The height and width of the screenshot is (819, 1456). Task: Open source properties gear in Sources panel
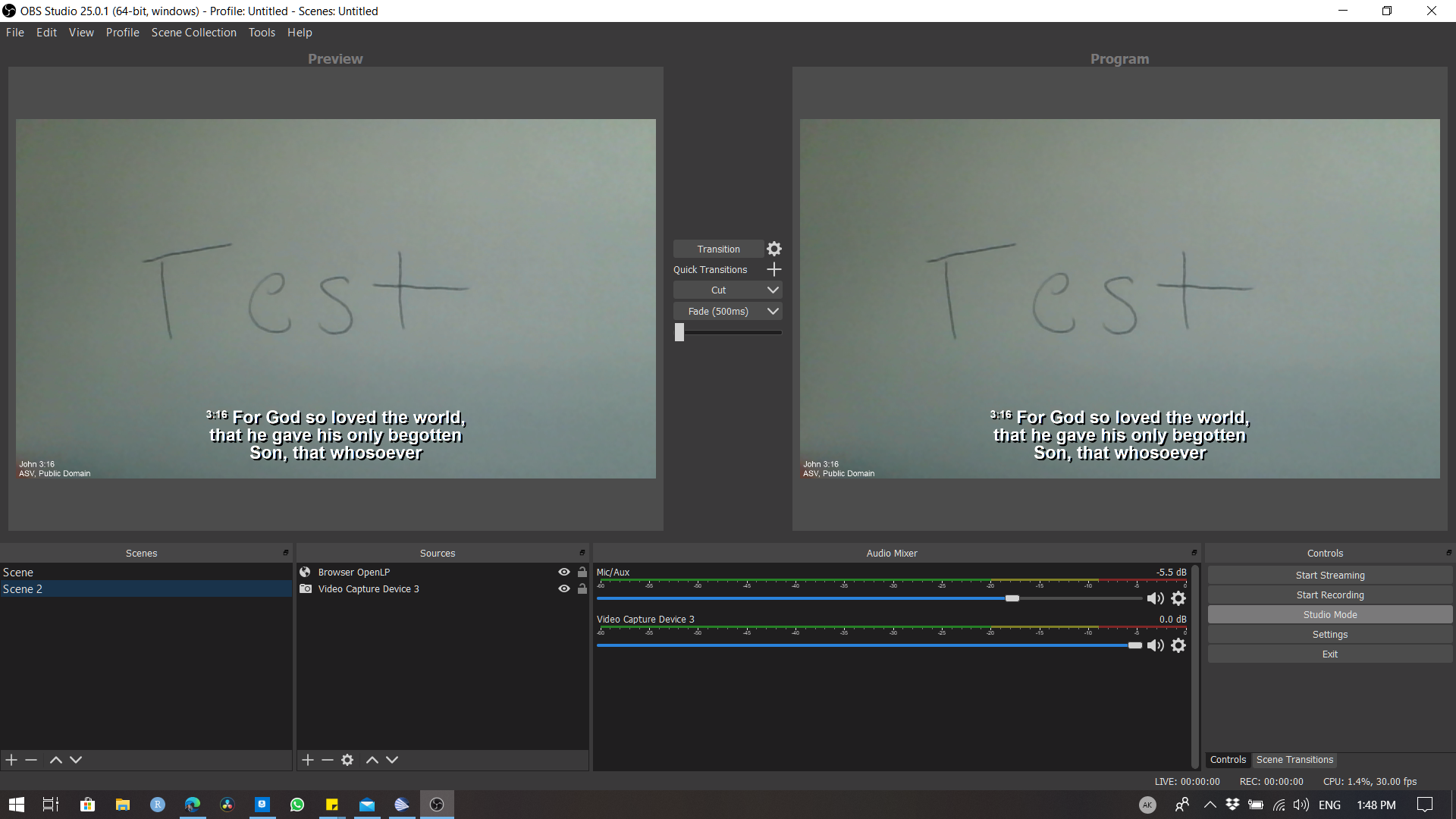click(347, 759)
